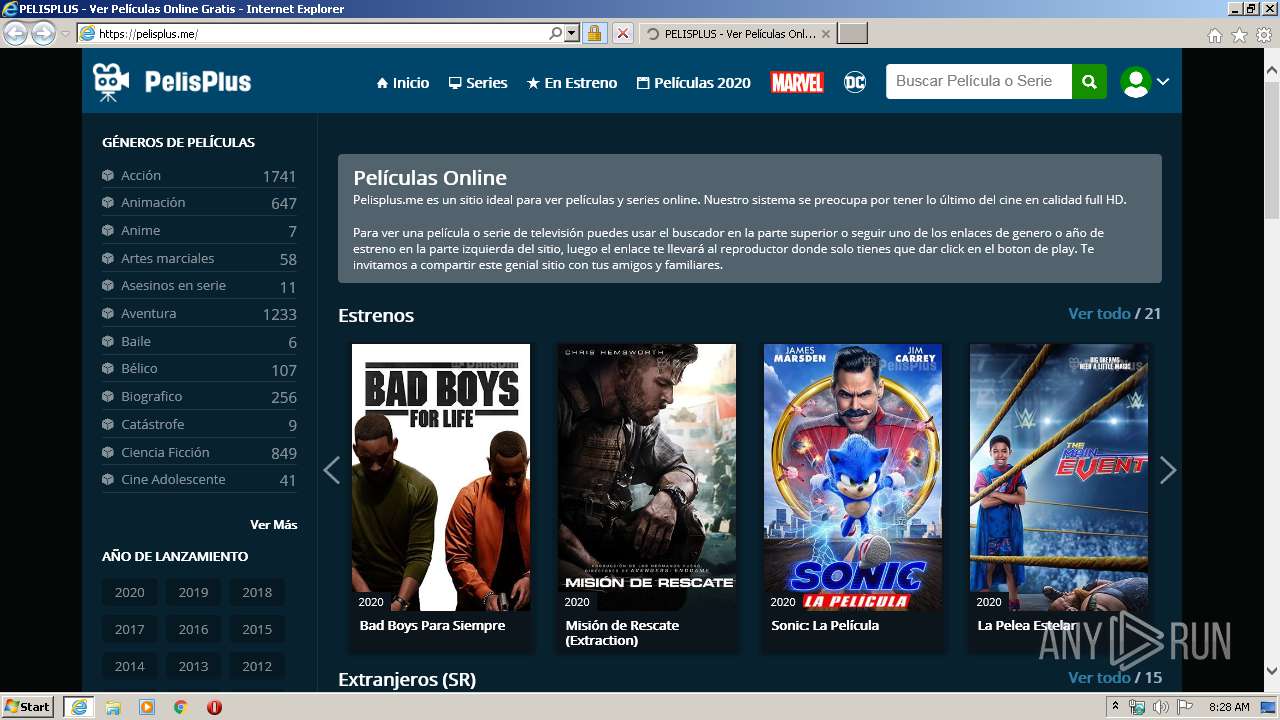Open the user account avatar menu
1280x720 pixels.
[1145, 82]
